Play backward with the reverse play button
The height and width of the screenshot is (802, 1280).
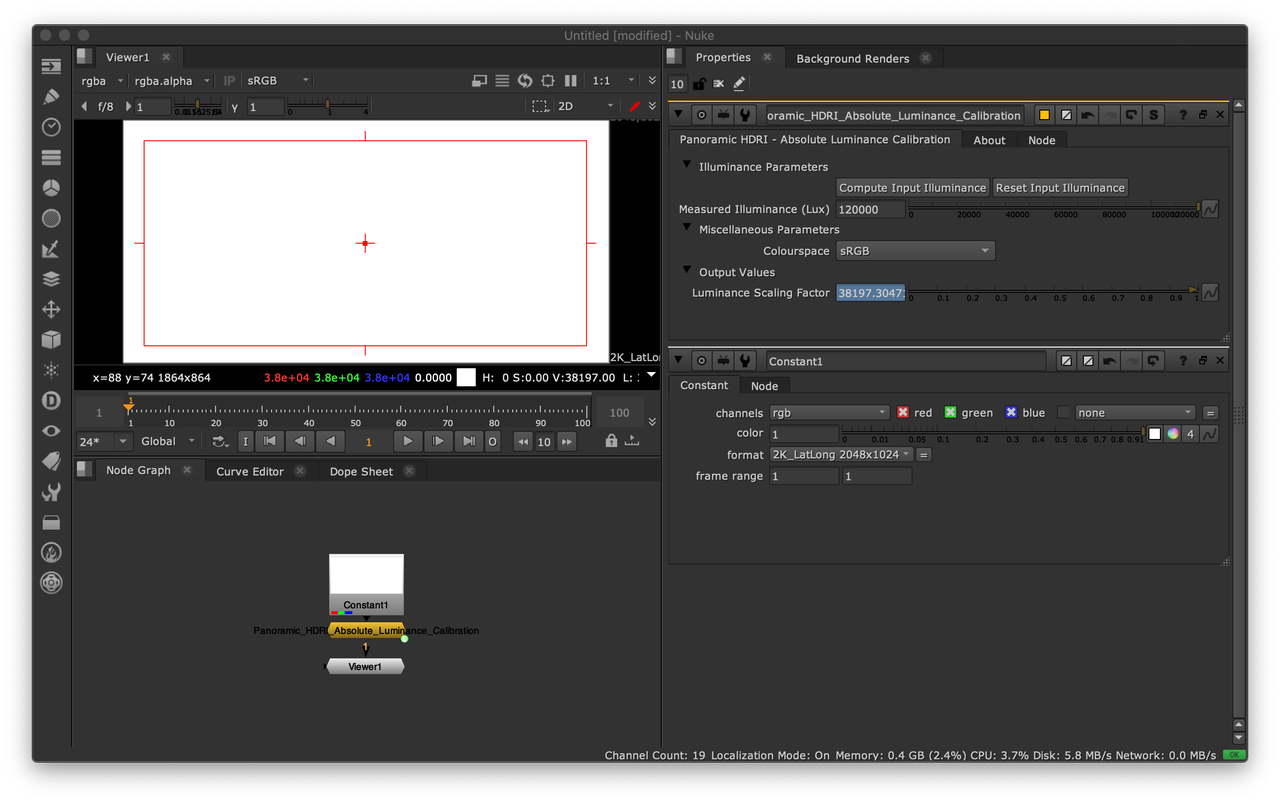(x=331, y=441)
